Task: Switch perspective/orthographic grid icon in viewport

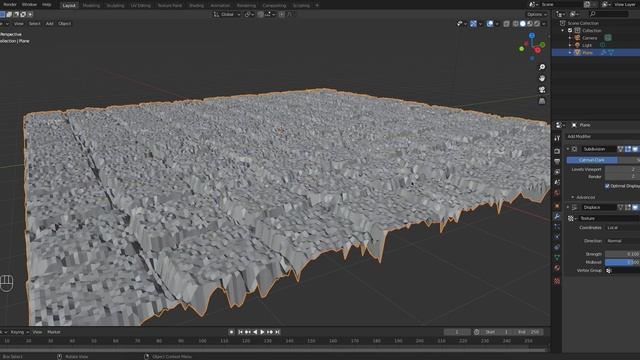Action: click(542, 101)
